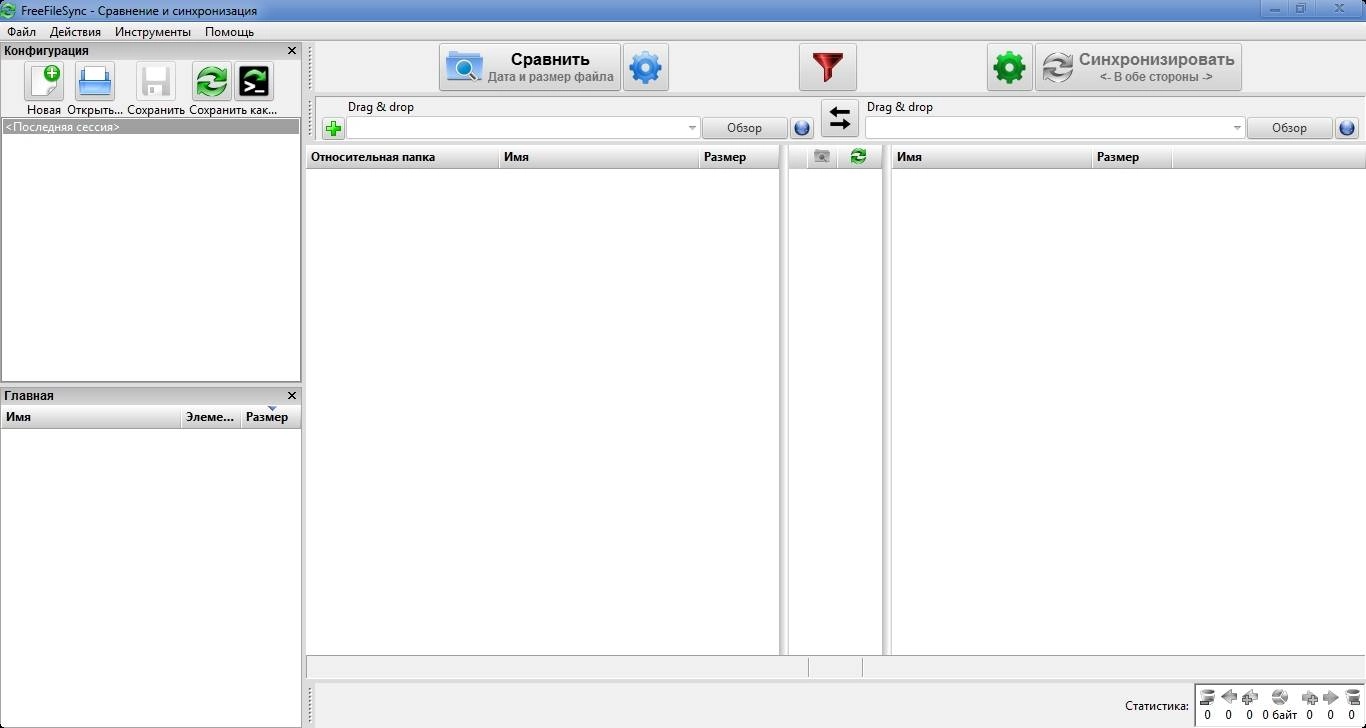Create a new configuration with Новая icon
This screenshot has width=1366, height=728.
click(x=44, y=81)
